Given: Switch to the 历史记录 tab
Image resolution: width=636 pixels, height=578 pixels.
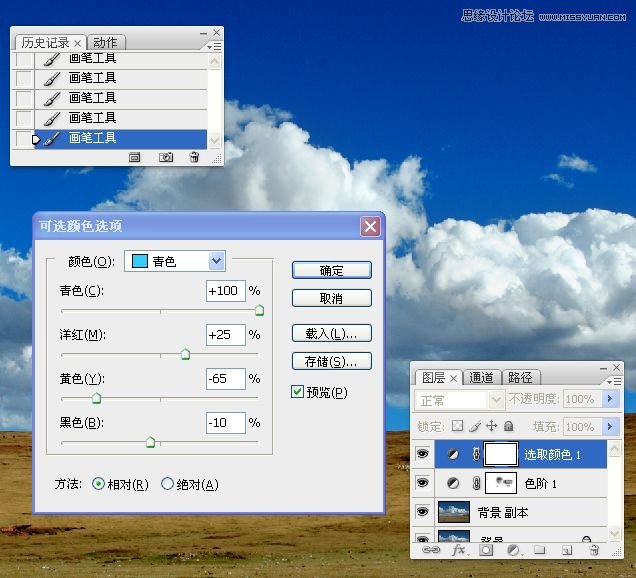Looking at the screenshot, I should pos(45,43).
